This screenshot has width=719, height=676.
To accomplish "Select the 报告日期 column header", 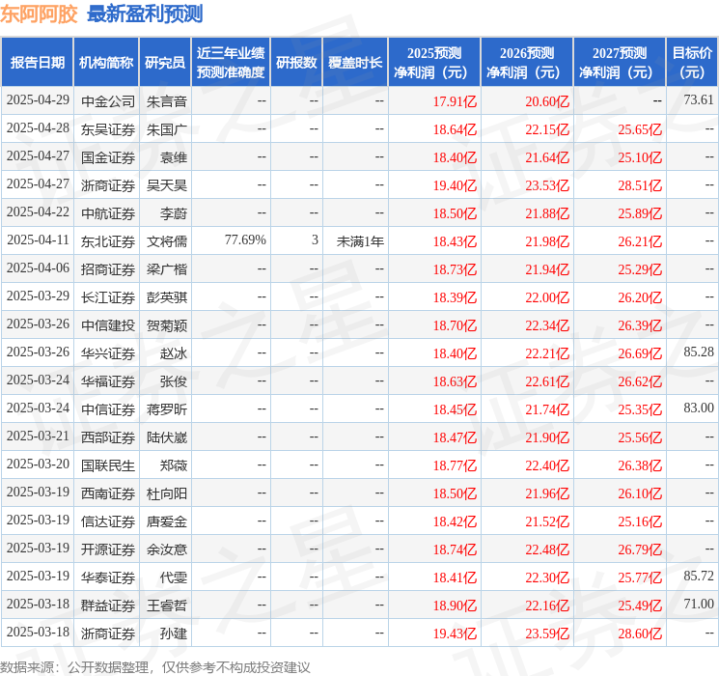I will [37, 62].
